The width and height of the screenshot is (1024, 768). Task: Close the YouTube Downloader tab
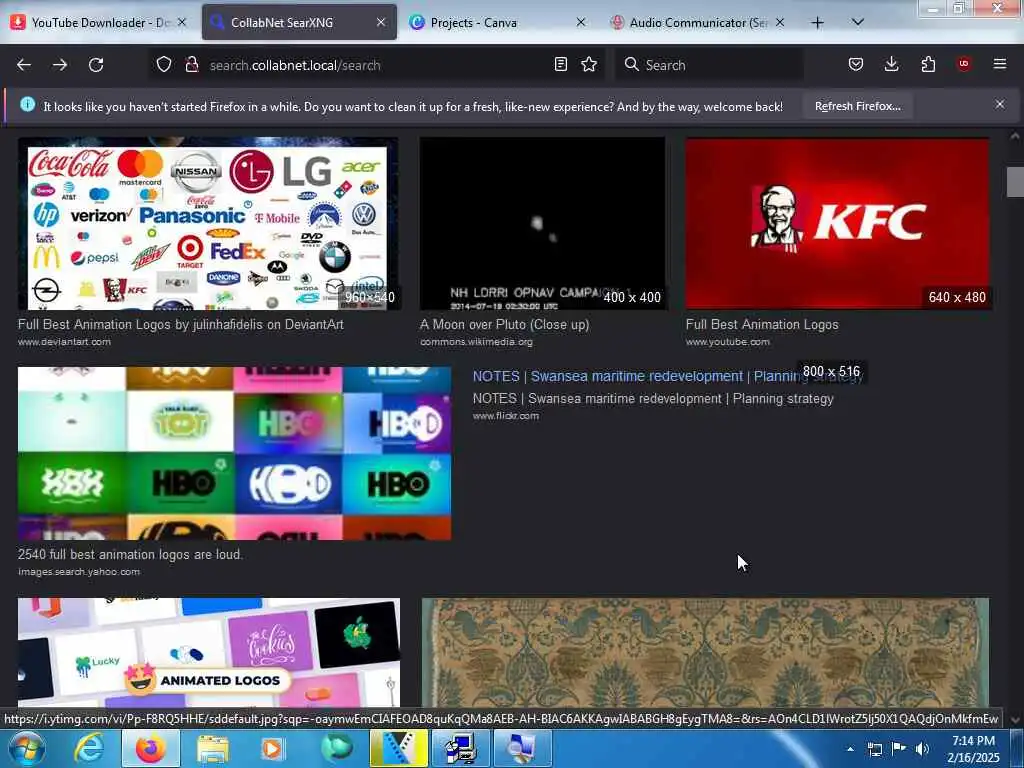tap(182, 22)
